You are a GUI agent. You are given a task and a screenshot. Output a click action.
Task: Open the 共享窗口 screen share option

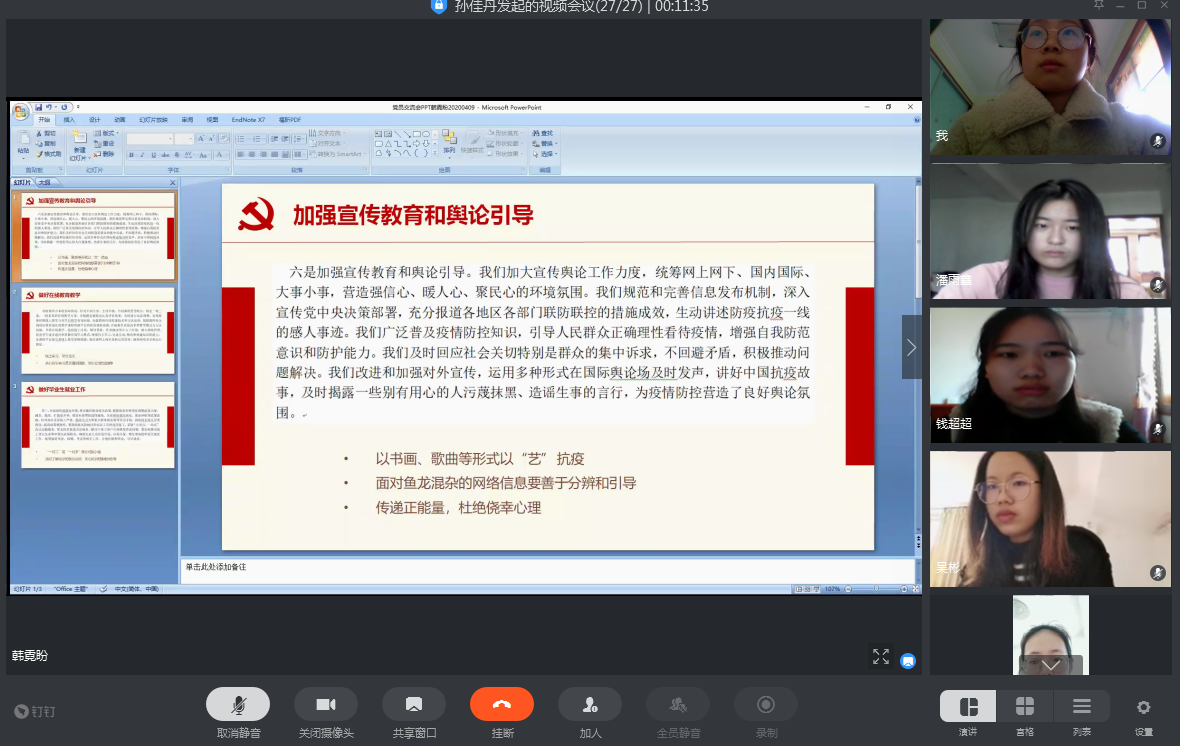(414, 705)
